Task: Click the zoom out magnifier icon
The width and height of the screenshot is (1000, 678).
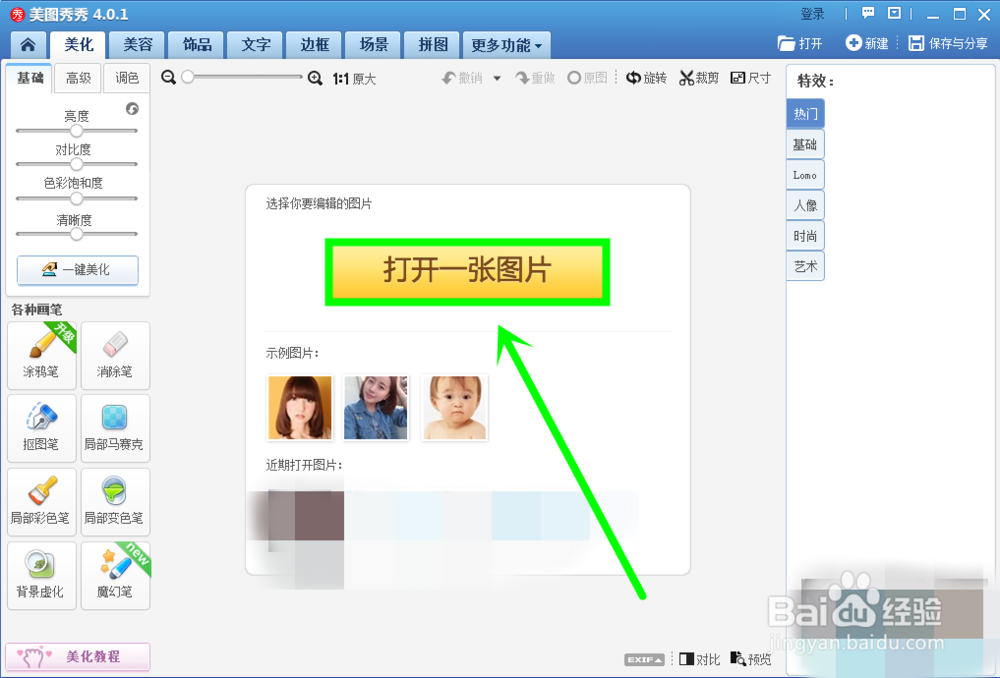Action: (x=168, y=77)
